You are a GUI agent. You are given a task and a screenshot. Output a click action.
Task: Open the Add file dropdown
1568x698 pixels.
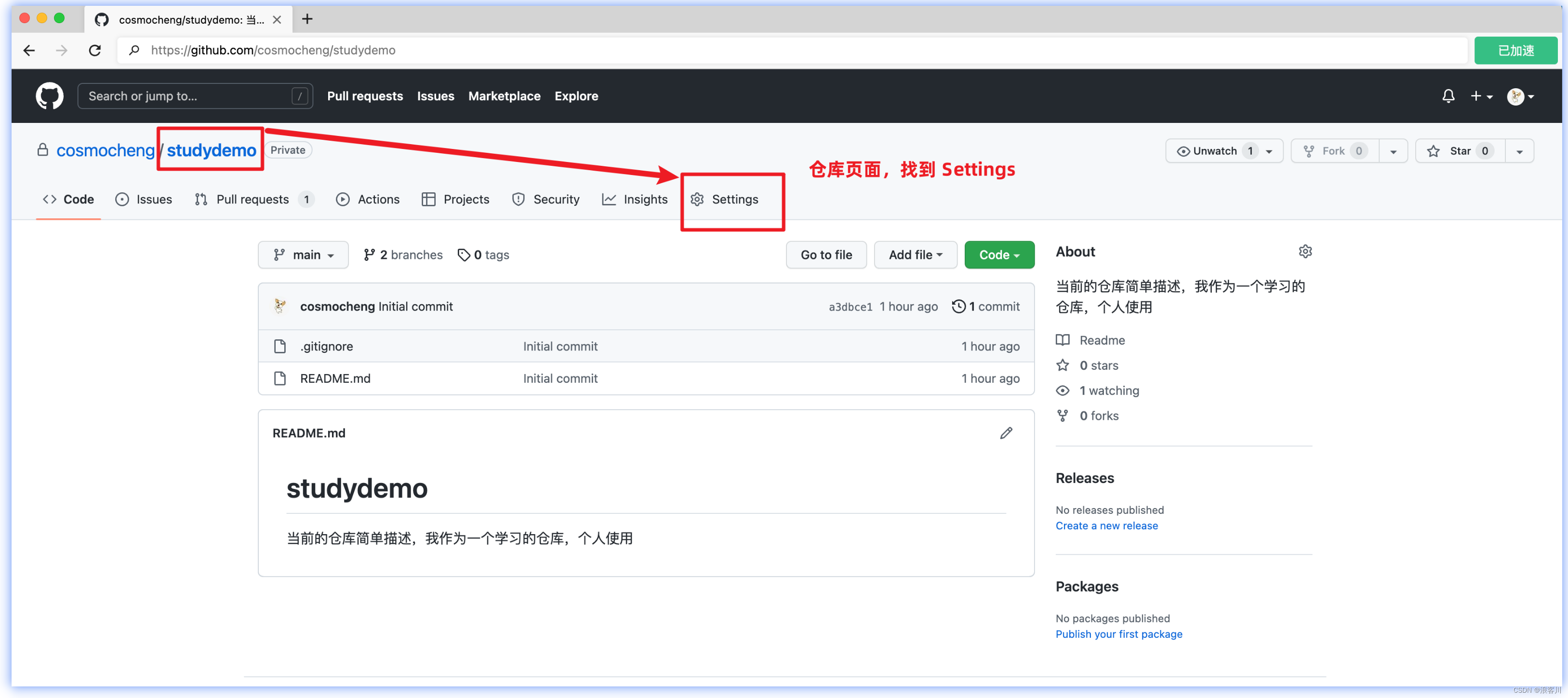pyautogui.click(x=916, y=255)
